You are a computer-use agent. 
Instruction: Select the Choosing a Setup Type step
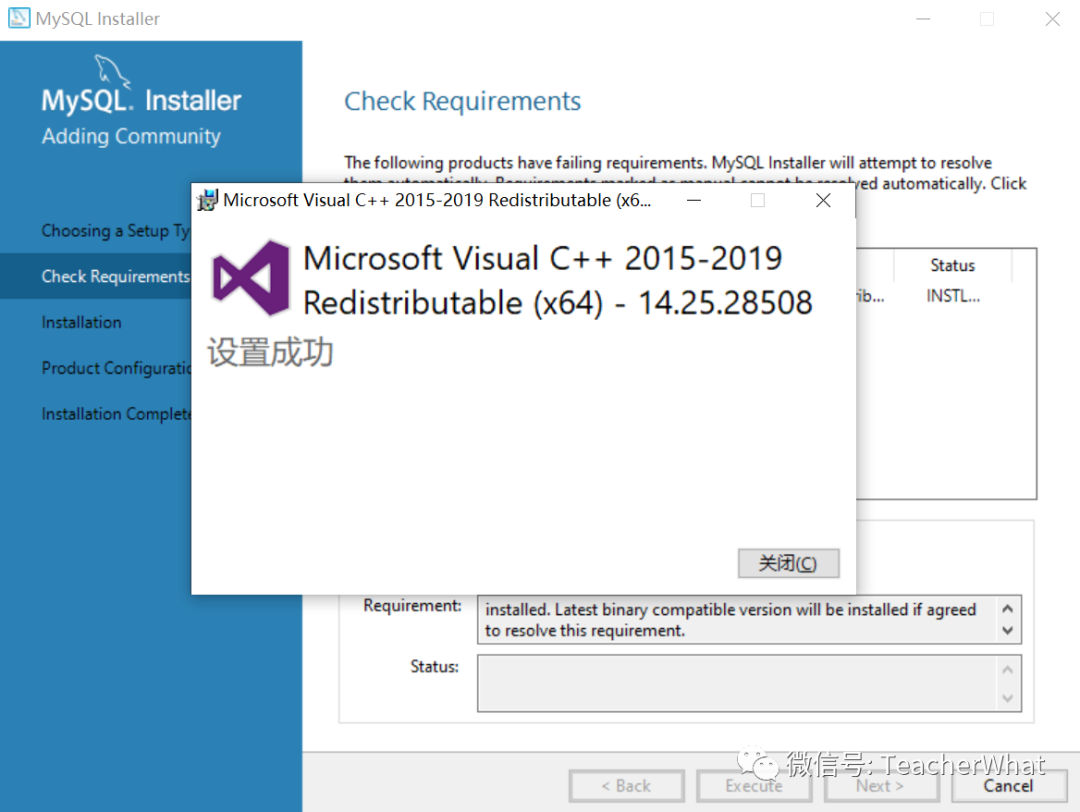click(116, 231)
